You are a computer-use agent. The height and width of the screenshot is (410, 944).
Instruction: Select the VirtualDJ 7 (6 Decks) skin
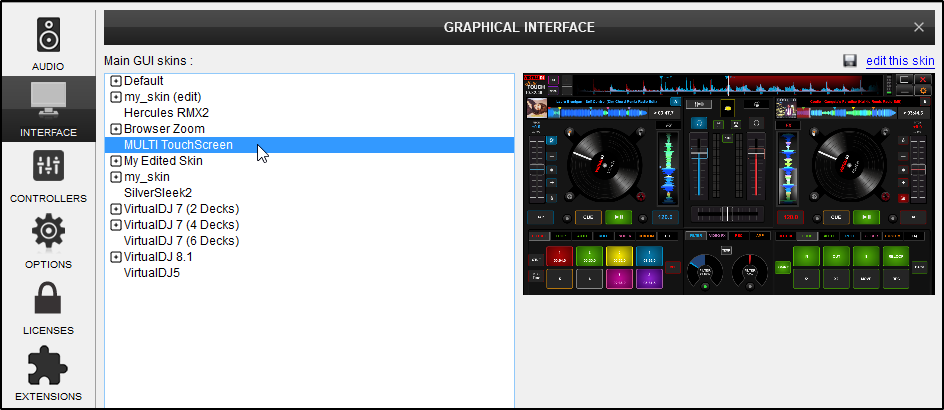pyautogui.click(x=181, y=241)
